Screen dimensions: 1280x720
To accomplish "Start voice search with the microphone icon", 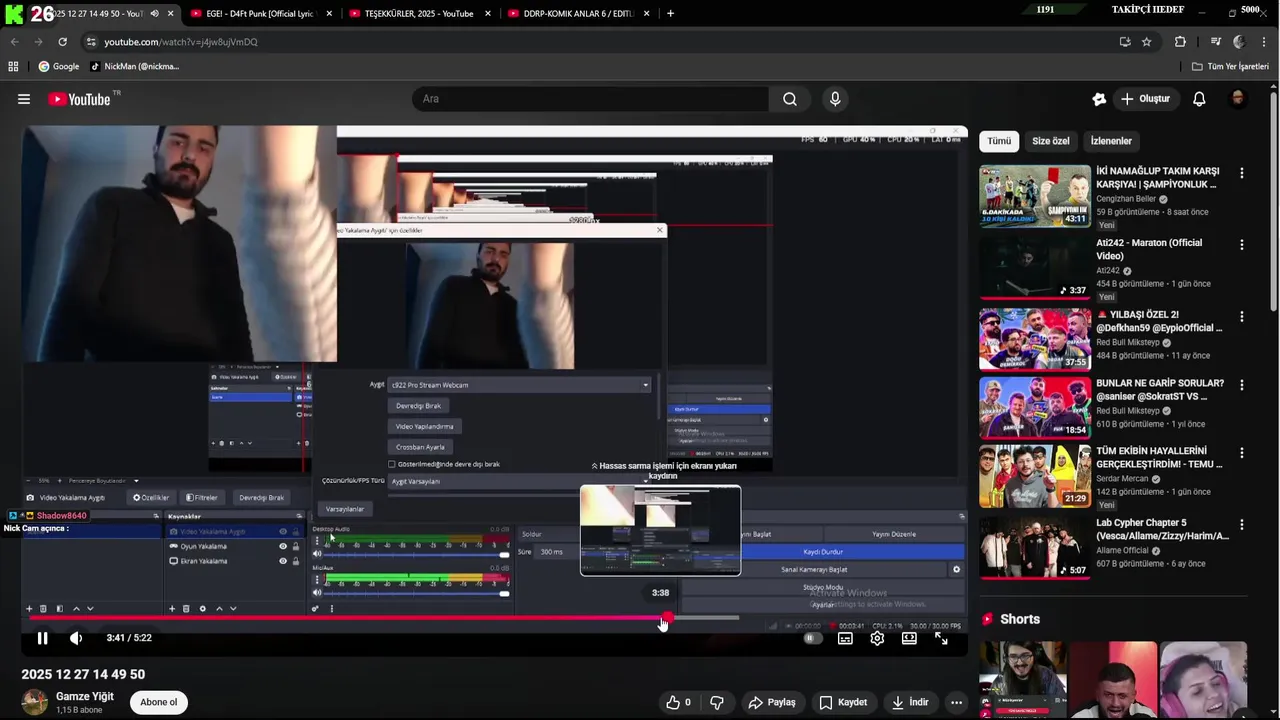I will pos(835,99).
